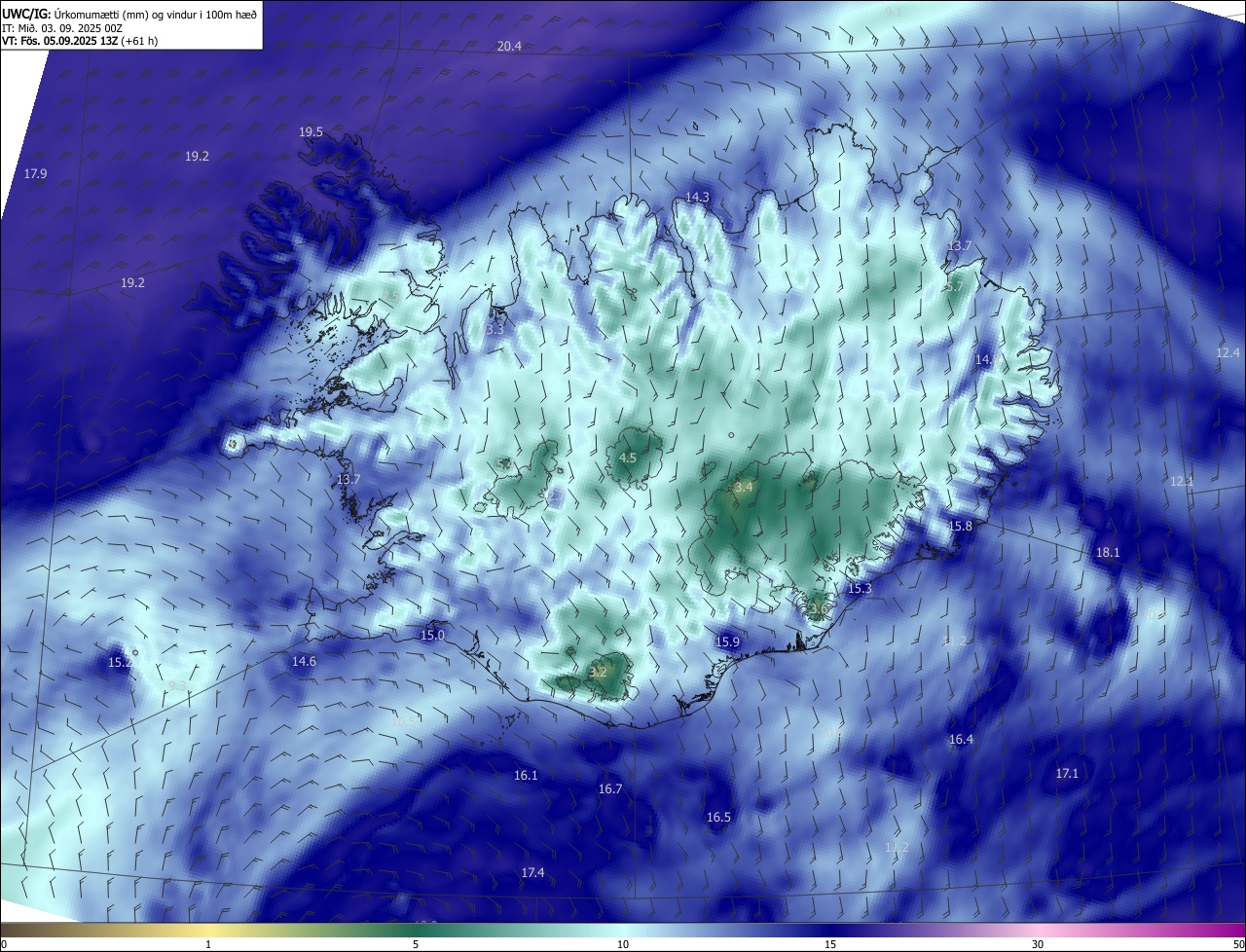Click the 15.9 value label
1246x952 pixels.
coord(727,642)
